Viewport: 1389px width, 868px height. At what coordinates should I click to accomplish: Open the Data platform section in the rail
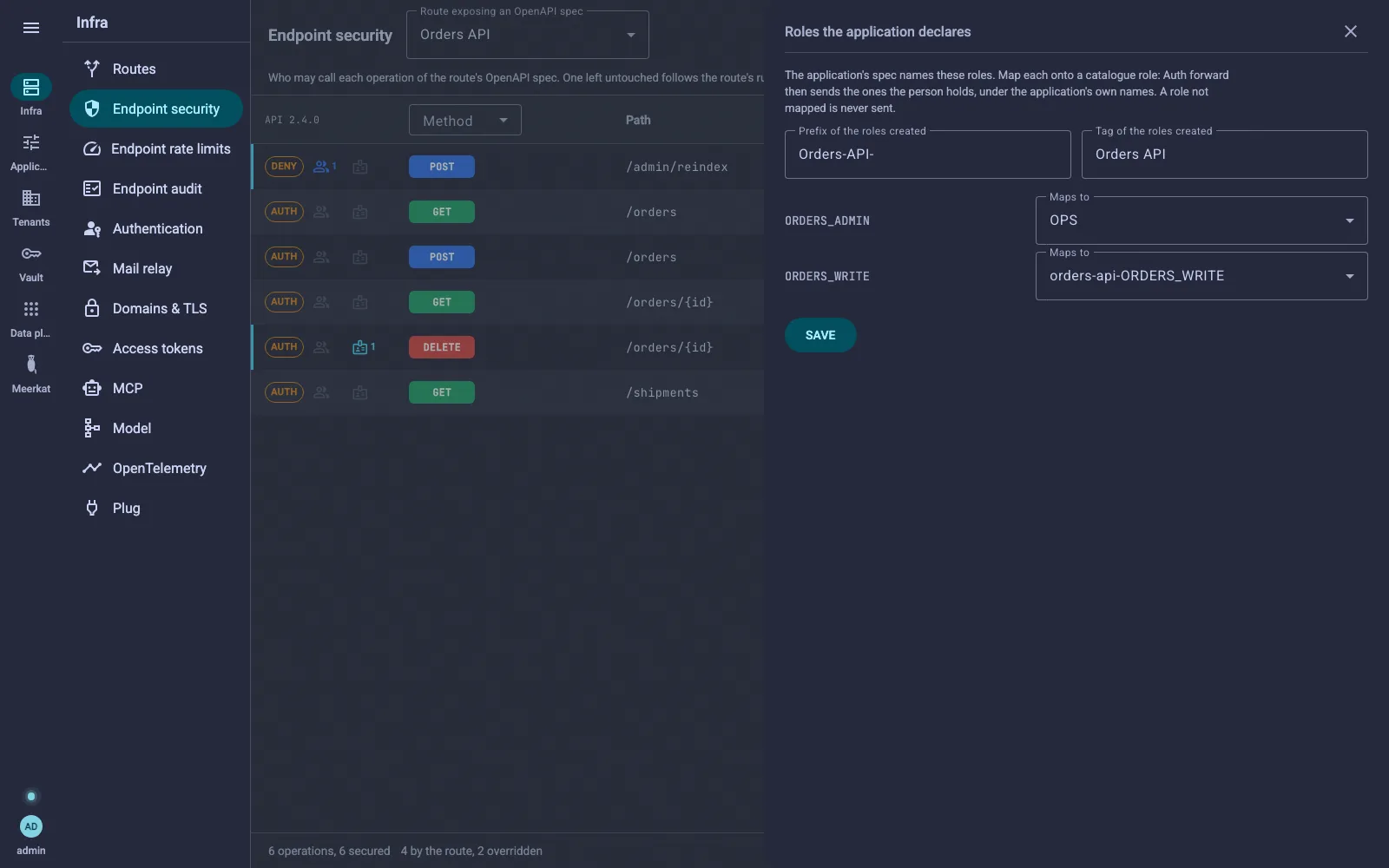click(31, 318)
